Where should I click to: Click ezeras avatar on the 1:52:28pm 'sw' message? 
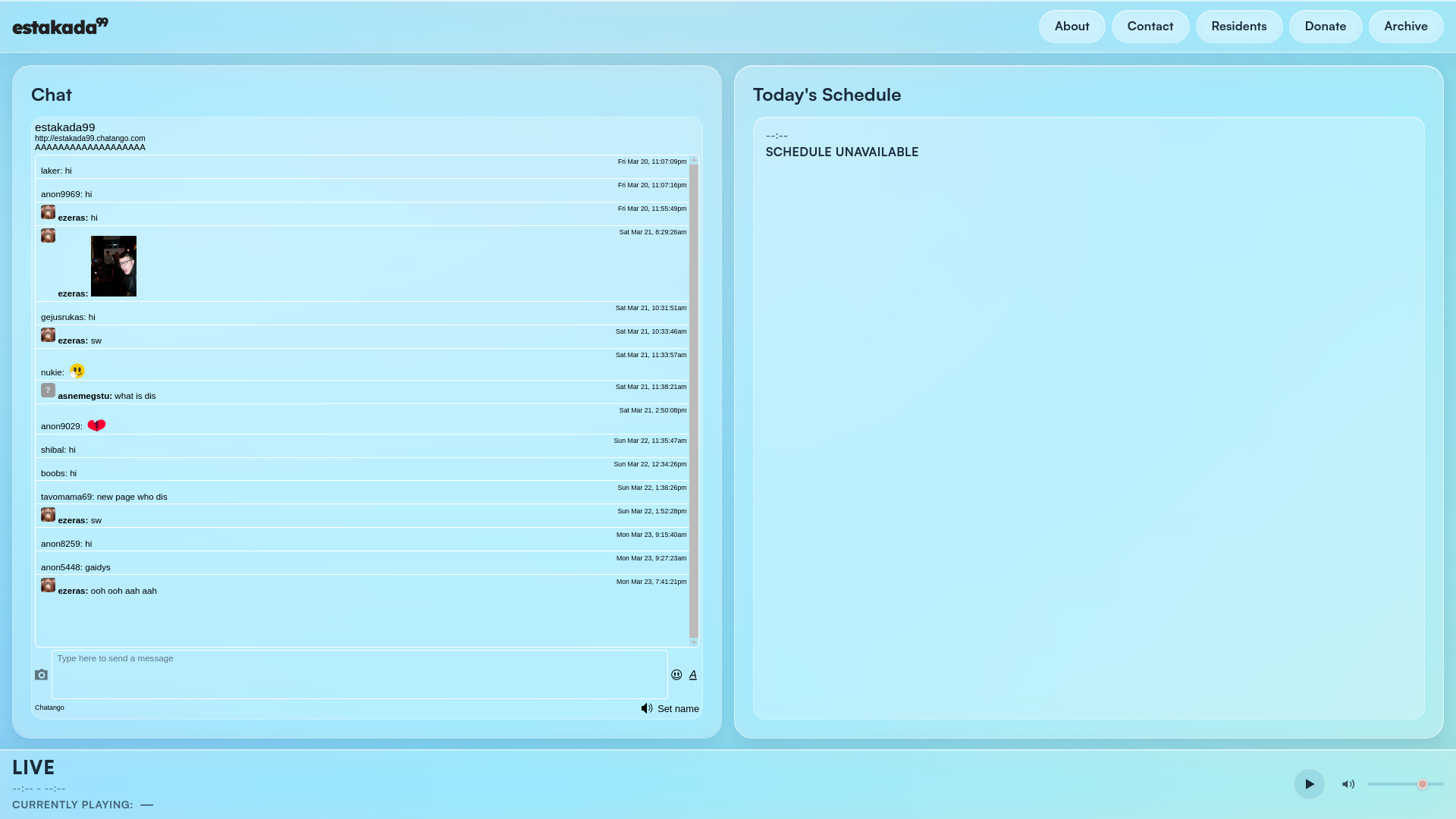pyautogui.click(x=48, y=515)
